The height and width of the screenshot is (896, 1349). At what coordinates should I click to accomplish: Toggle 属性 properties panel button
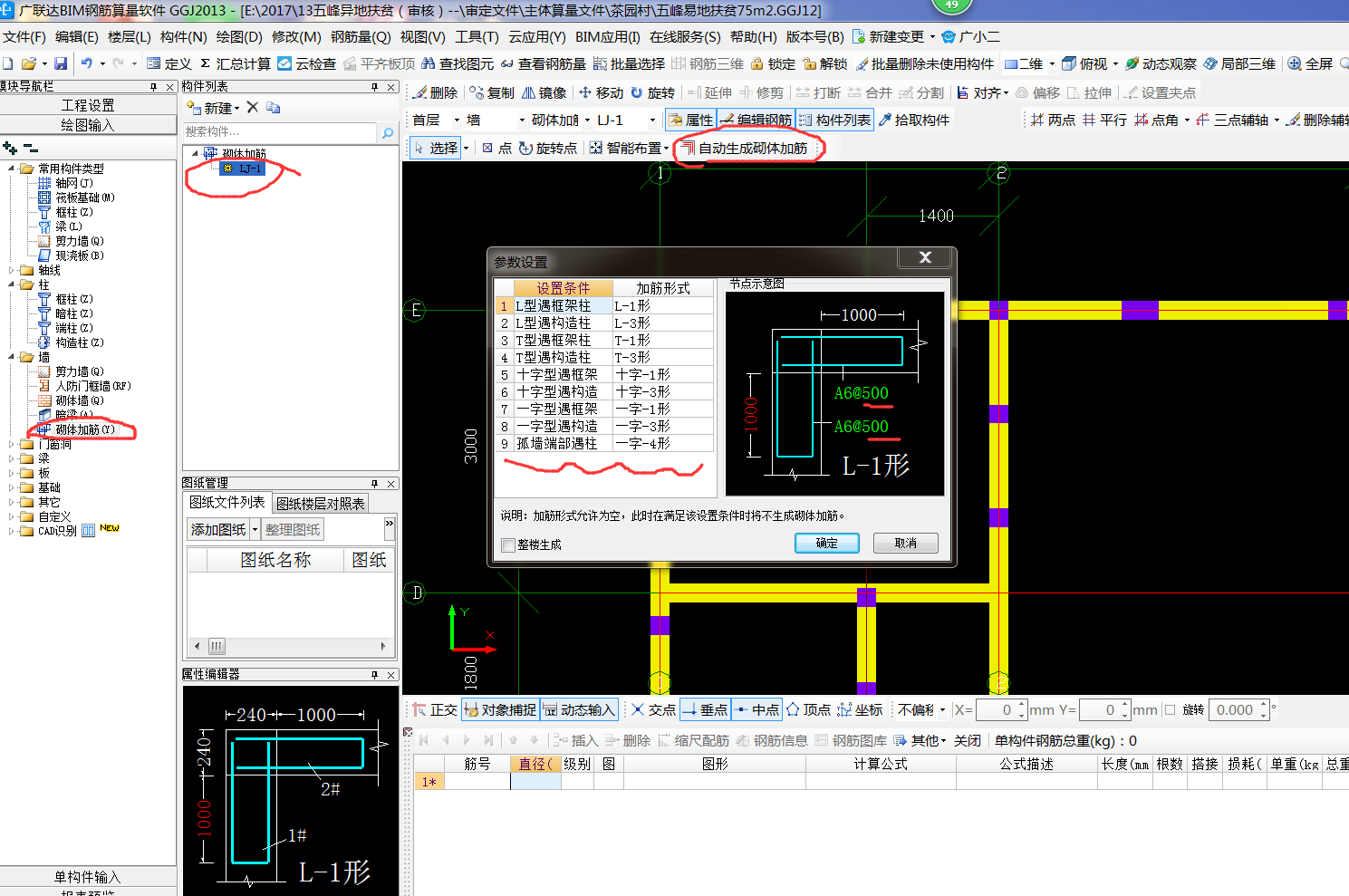(x=690, y=120)
